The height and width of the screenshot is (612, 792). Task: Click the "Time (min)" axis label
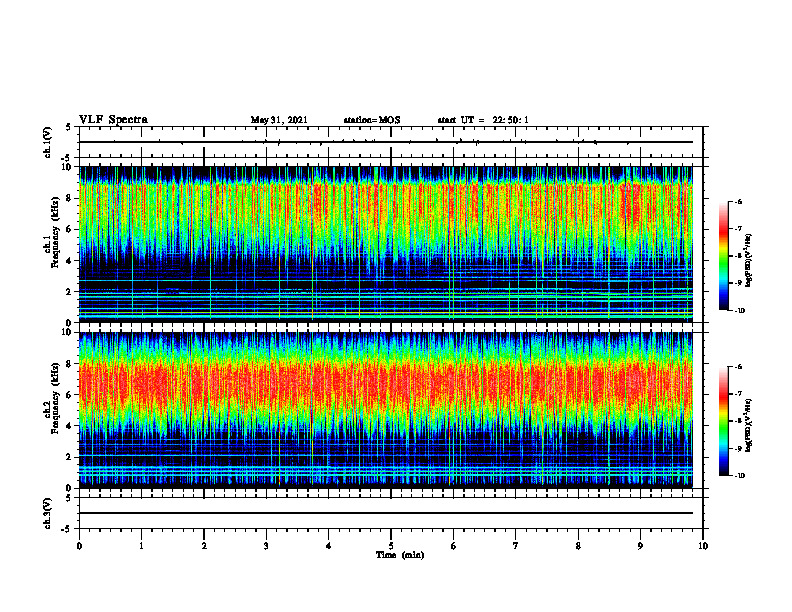[x=400, y=555]
